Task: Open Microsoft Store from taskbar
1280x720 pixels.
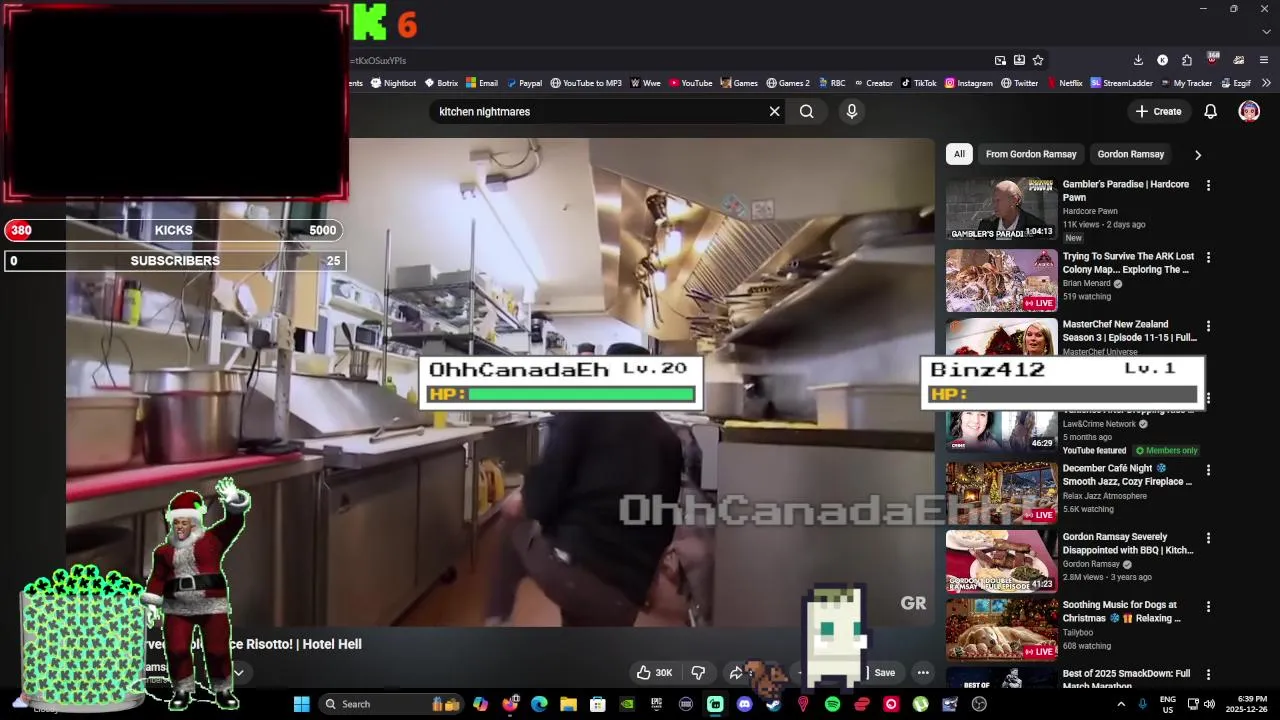Action: [x=598, y=704]
